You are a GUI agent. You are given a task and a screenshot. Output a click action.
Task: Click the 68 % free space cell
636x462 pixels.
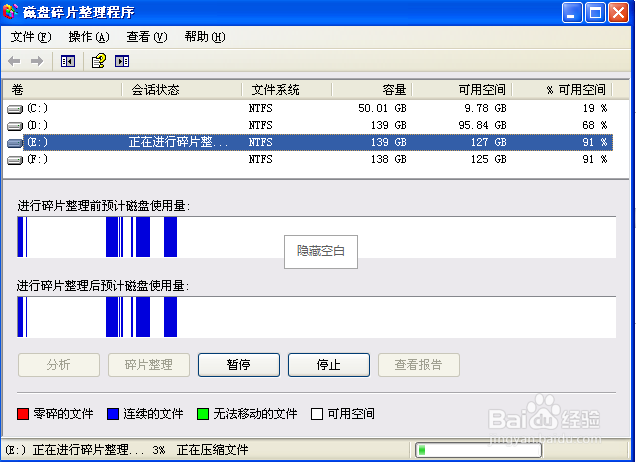point(595,125)
